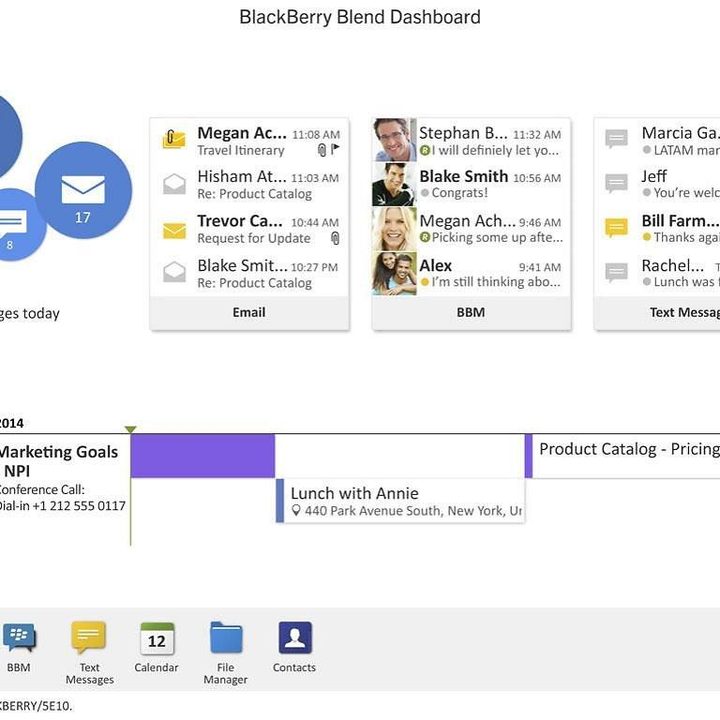Click message icon beside Jeff text

pyautogui.click(x=616, y=183)
